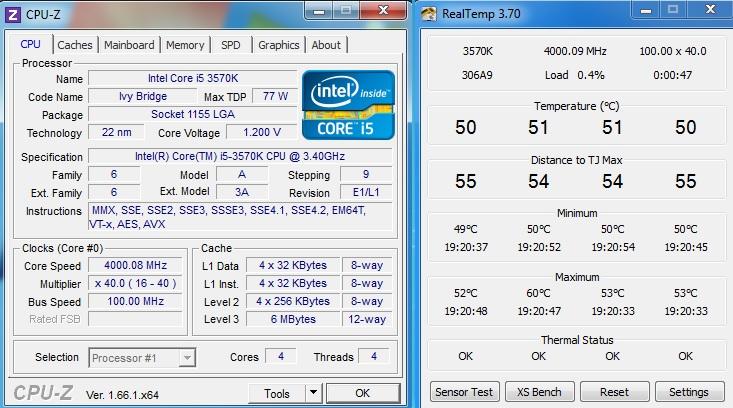
Task: Click the CPU-Z version text Ver. 1.66.1.x64
Action: coord(122,395)
